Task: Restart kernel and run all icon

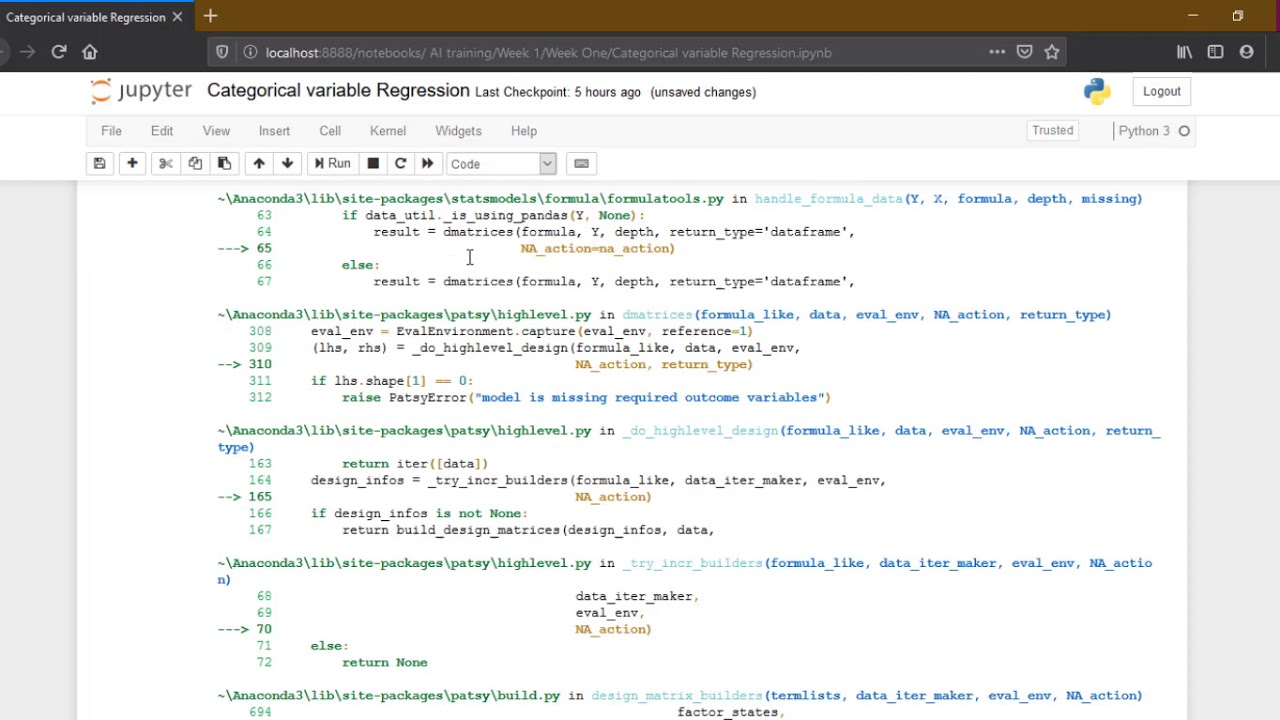Action: (427, 164)
